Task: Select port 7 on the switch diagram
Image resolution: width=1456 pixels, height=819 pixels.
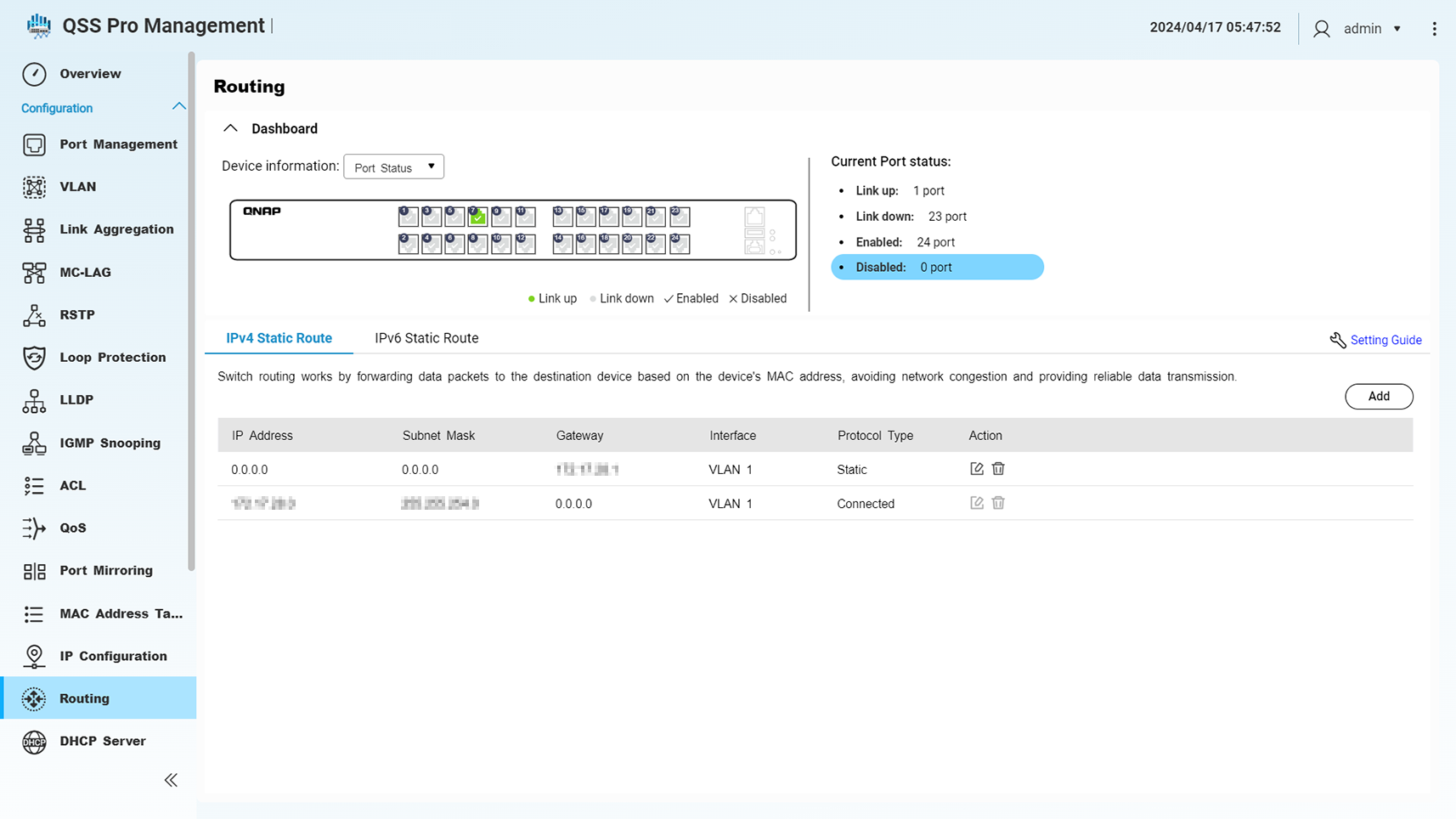Action: (x=477, y=217)
